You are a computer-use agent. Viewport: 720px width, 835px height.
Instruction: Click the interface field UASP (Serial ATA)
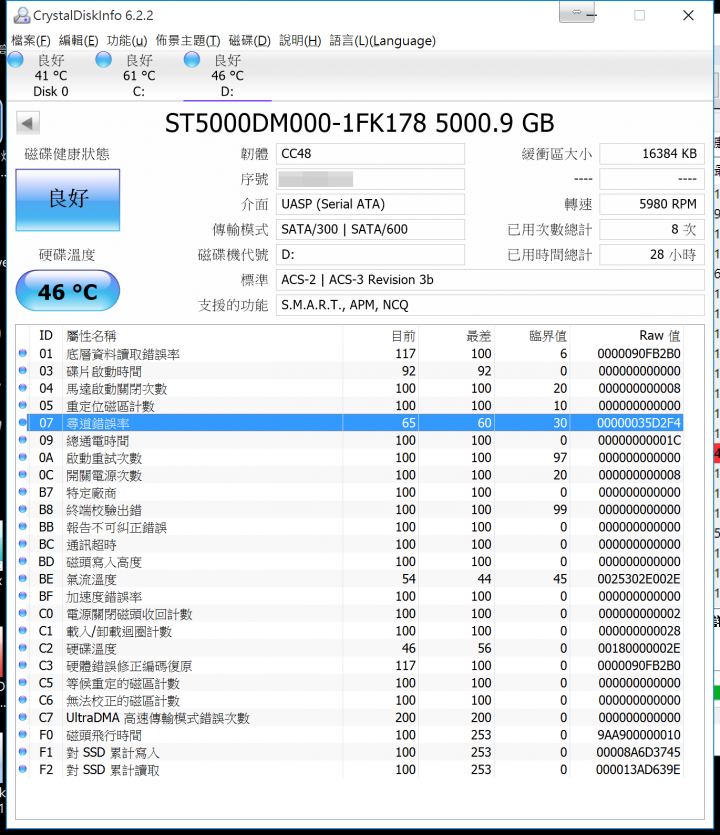point(370,204)
